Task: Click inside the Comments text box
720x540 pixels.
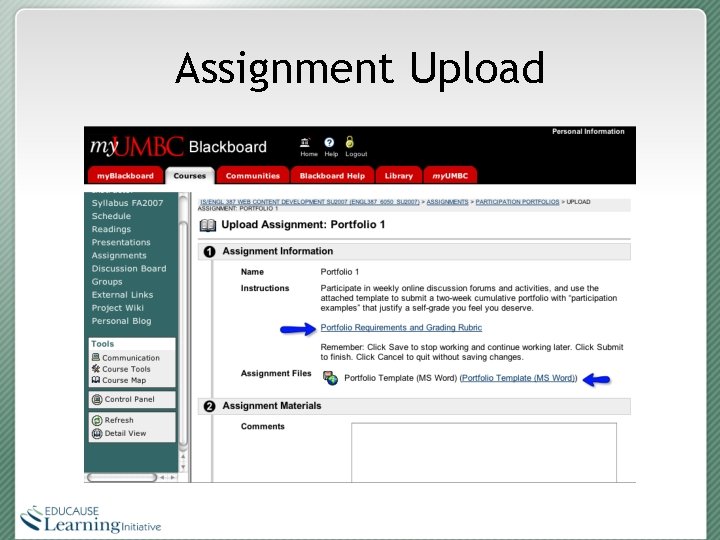Action: point(484,452)
